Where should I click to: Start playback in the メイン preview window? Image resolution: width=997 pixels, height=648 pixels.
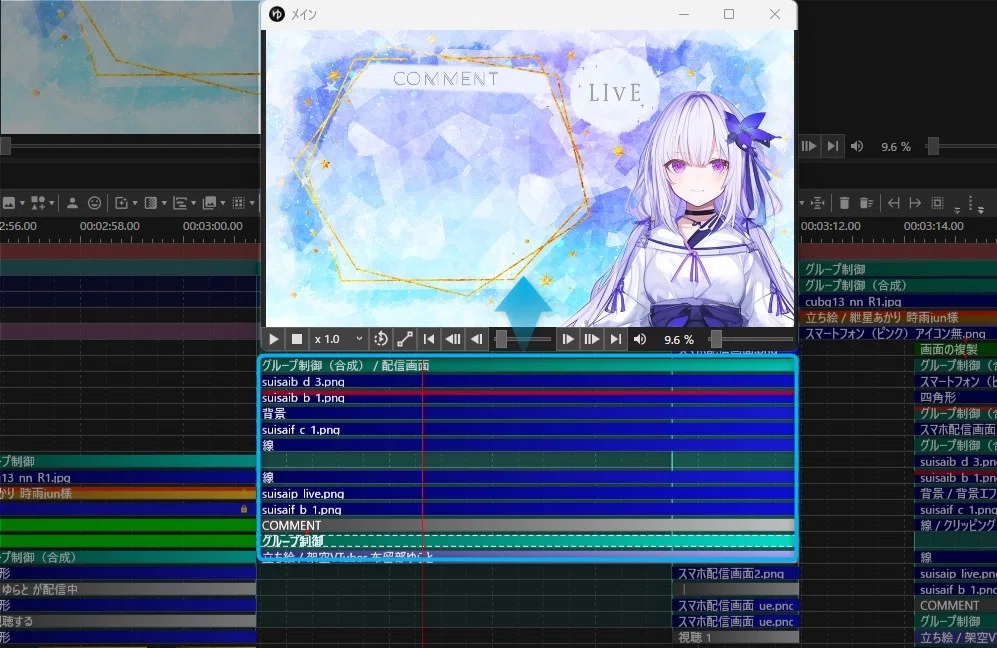[273, 339]
